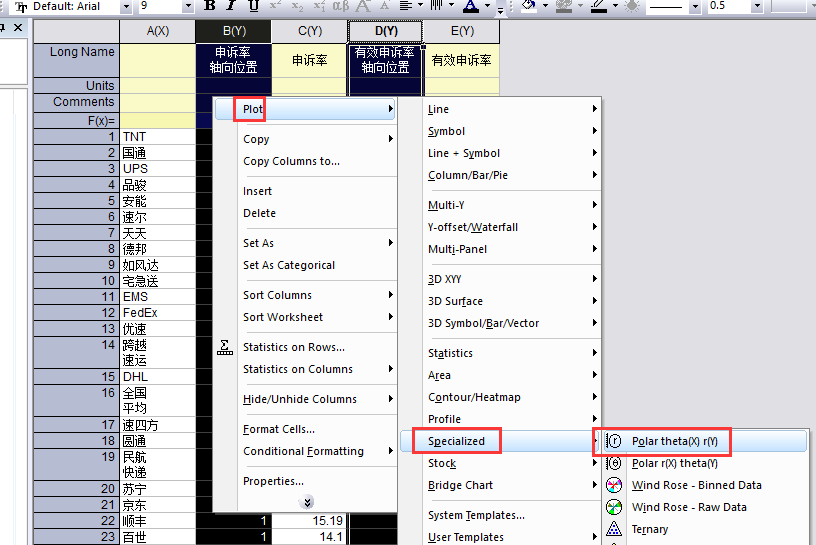
Task: Toggle italic text formatting
Action: coord(232,6)
